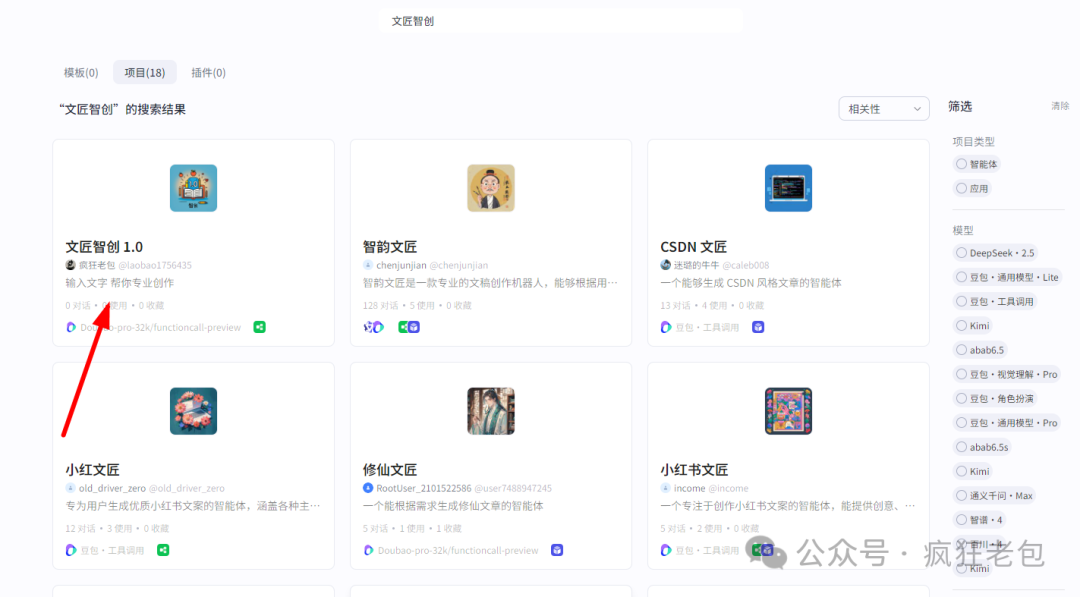Open the 相关性 sort dropdown

pyautogui.click(x=884, y=109)
